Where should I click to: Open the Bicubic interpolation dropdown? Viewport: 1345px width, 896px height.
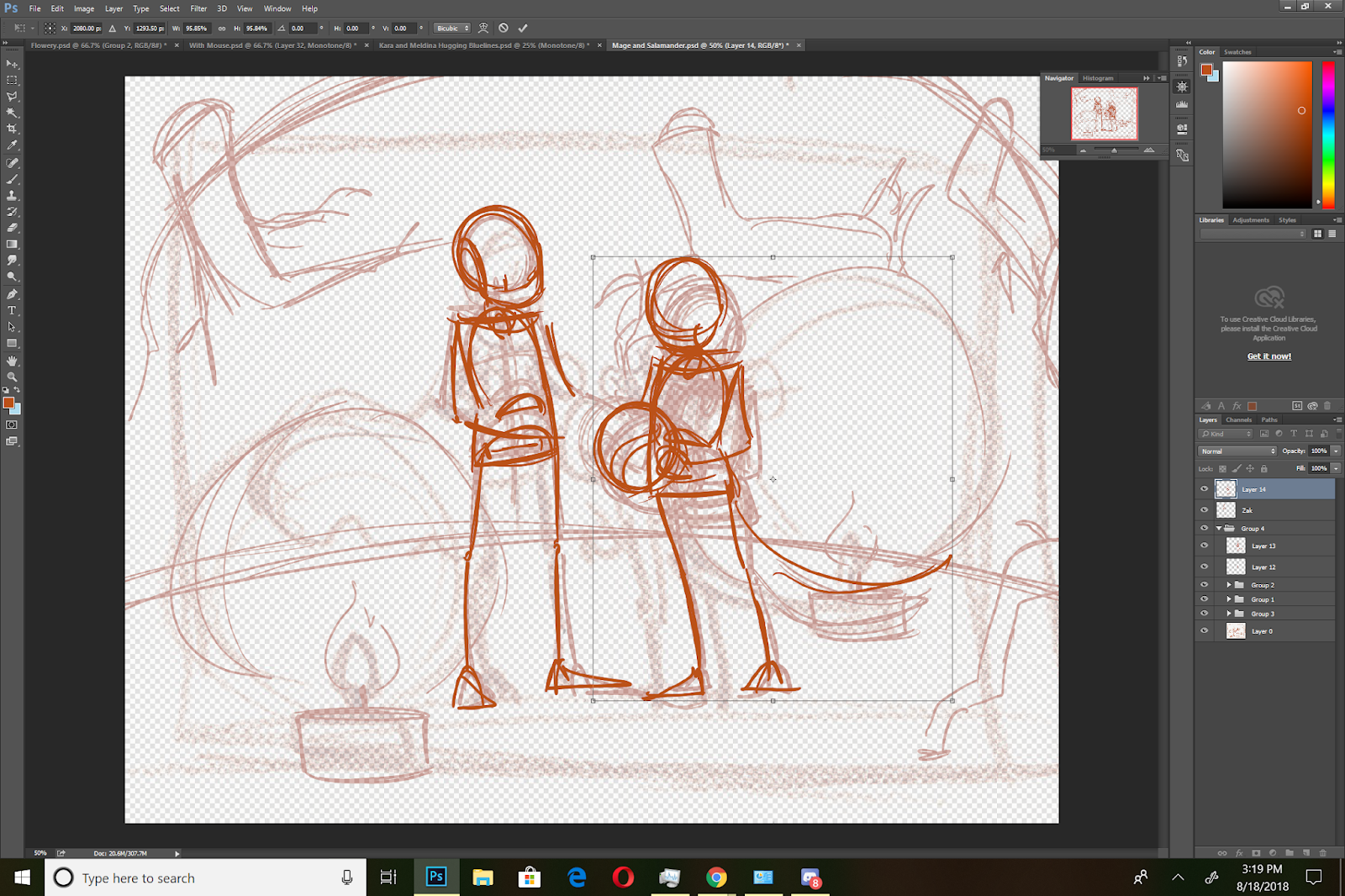pyautogui.click(x=452, y=28)
